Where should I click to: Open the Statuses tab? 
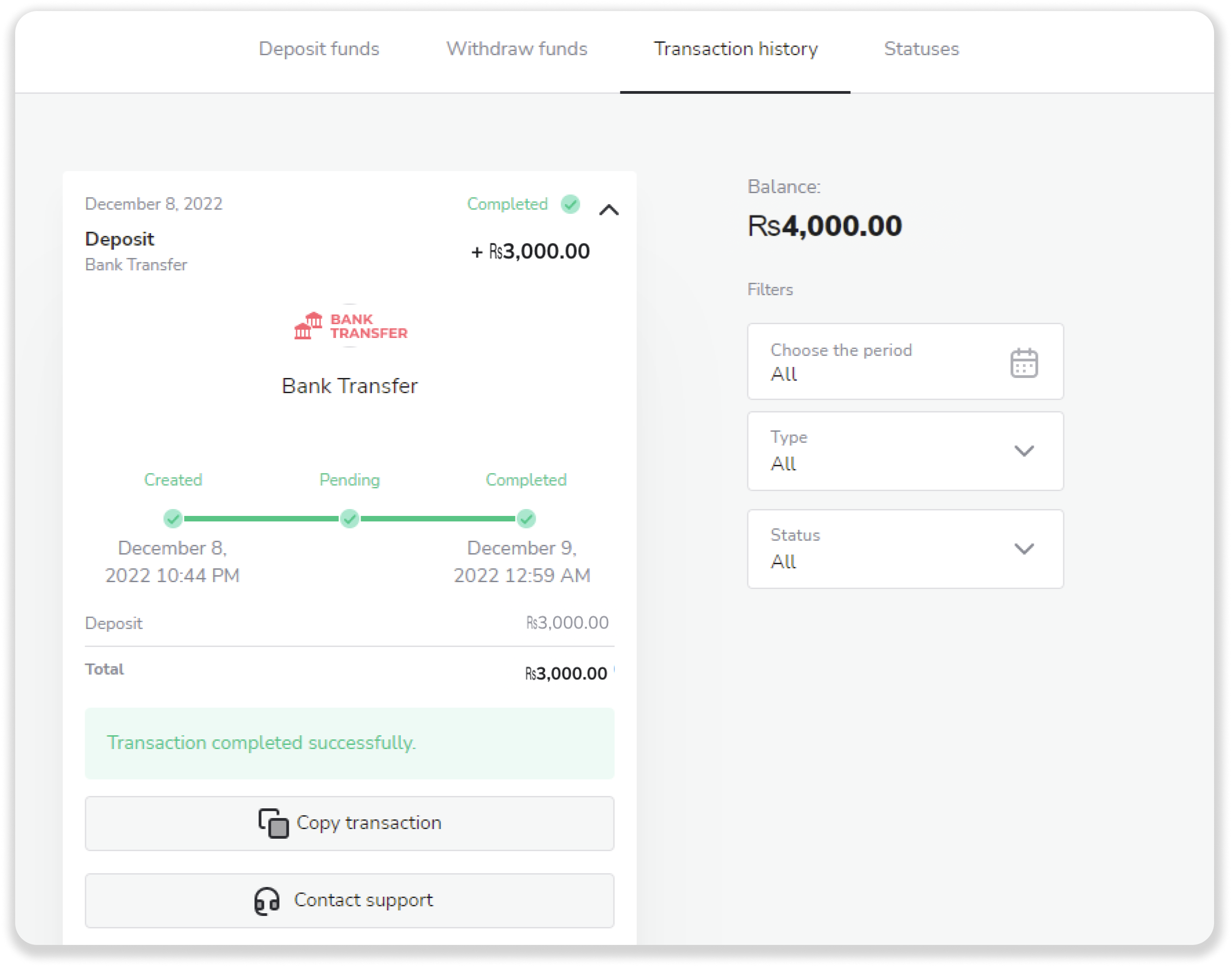click(x=921, y=49)
